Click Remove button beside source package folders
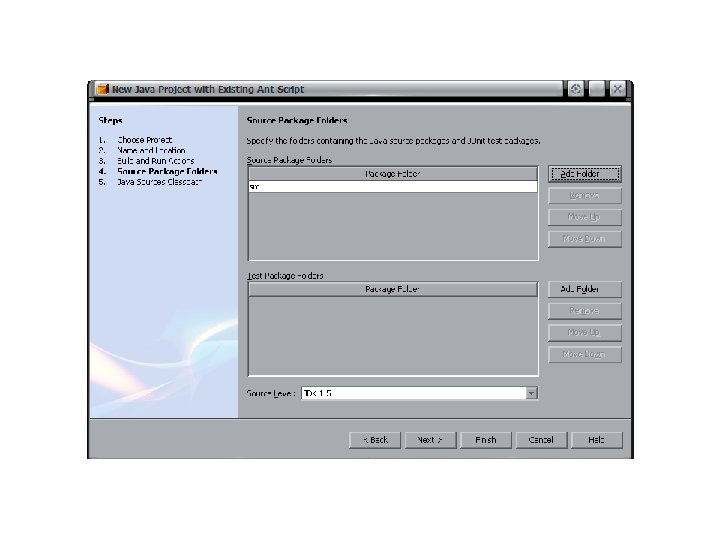Viewport: 720px width, 540px height. click(x=585, y=196)
